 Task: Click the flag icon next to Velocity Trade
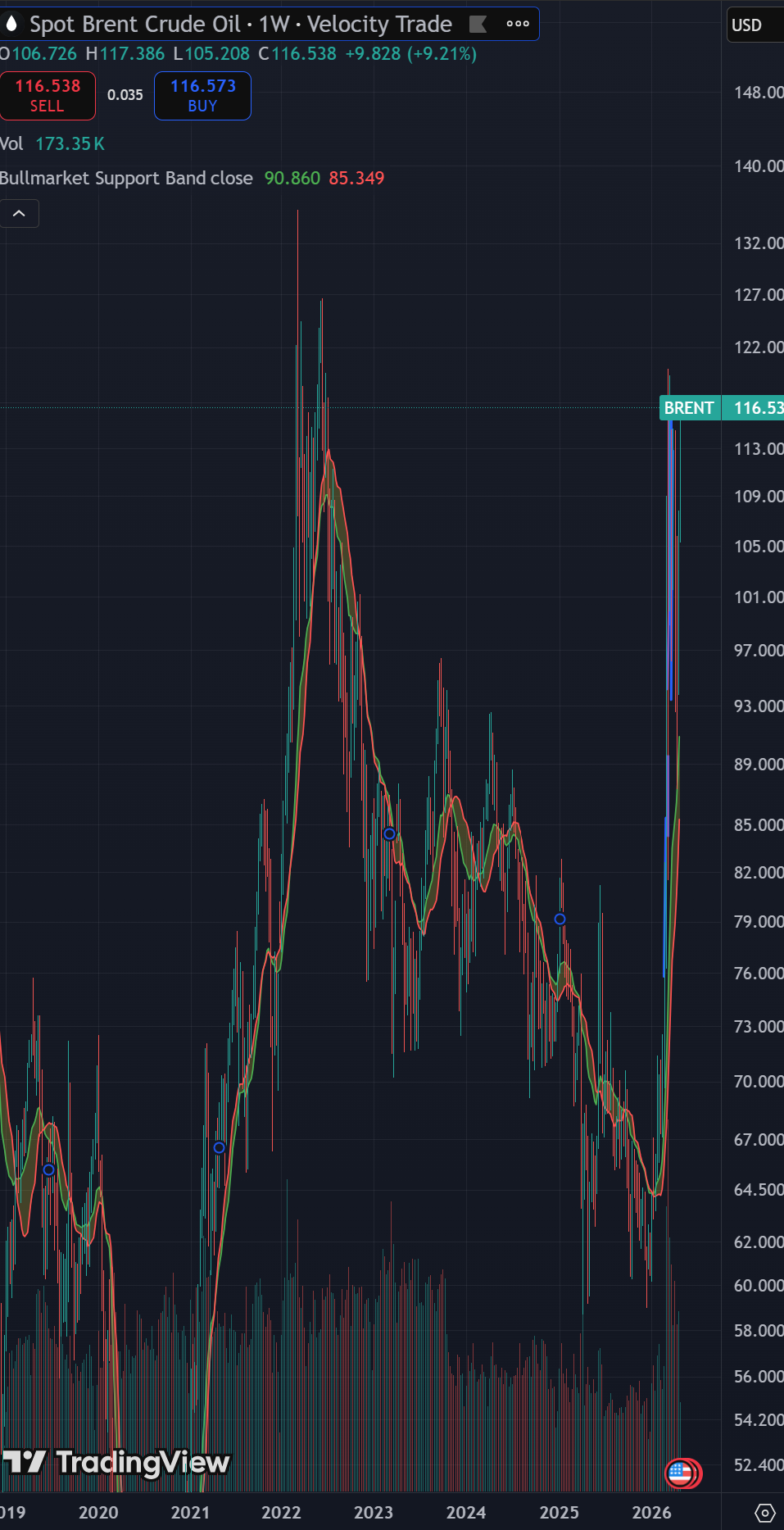pyautogui.click(x=478, y=25)
